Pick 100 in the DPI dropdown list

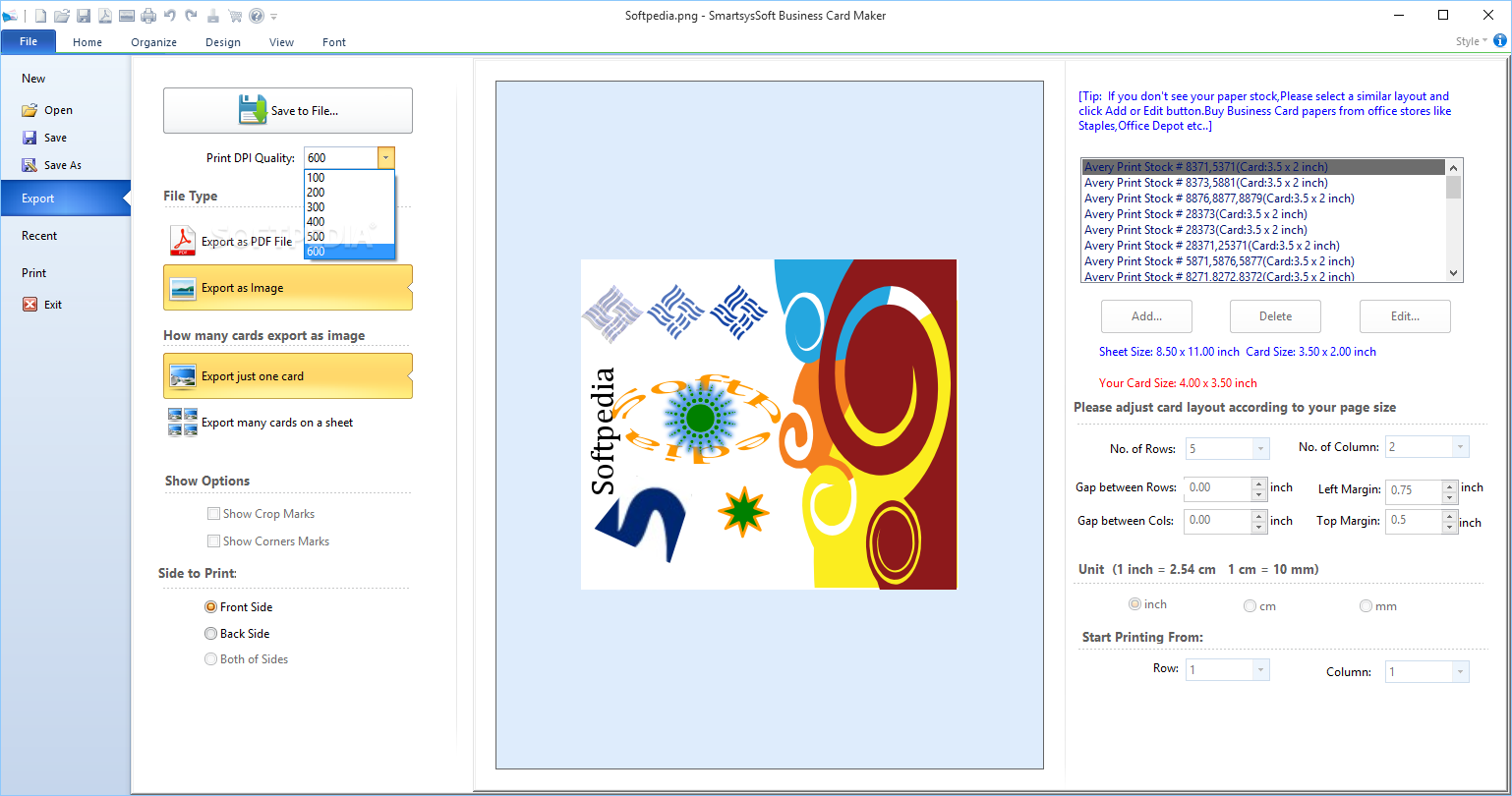pyautogui.click(x=349, y=178)
